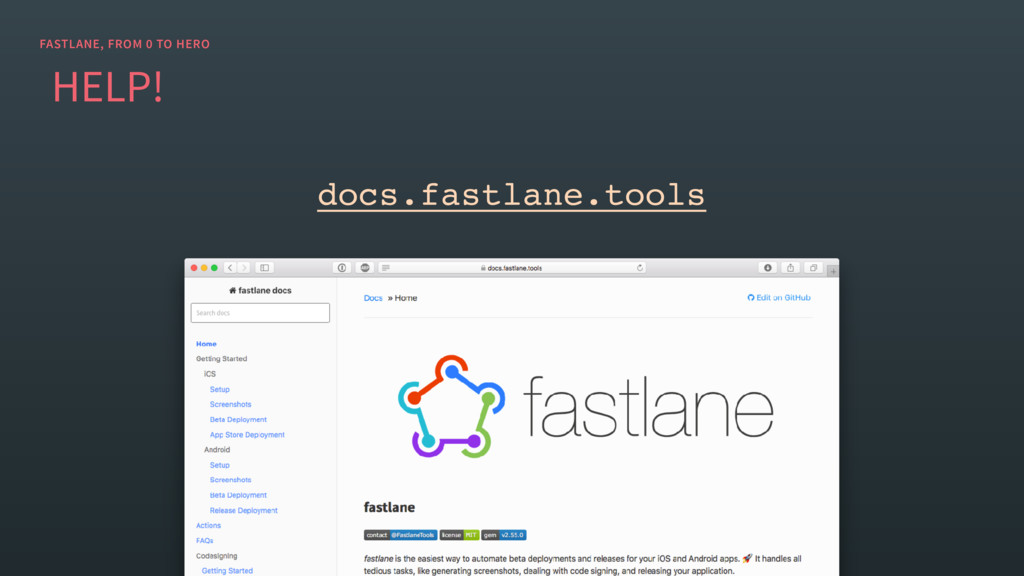Open FAQs in sidebar

(x=204, y=541)
